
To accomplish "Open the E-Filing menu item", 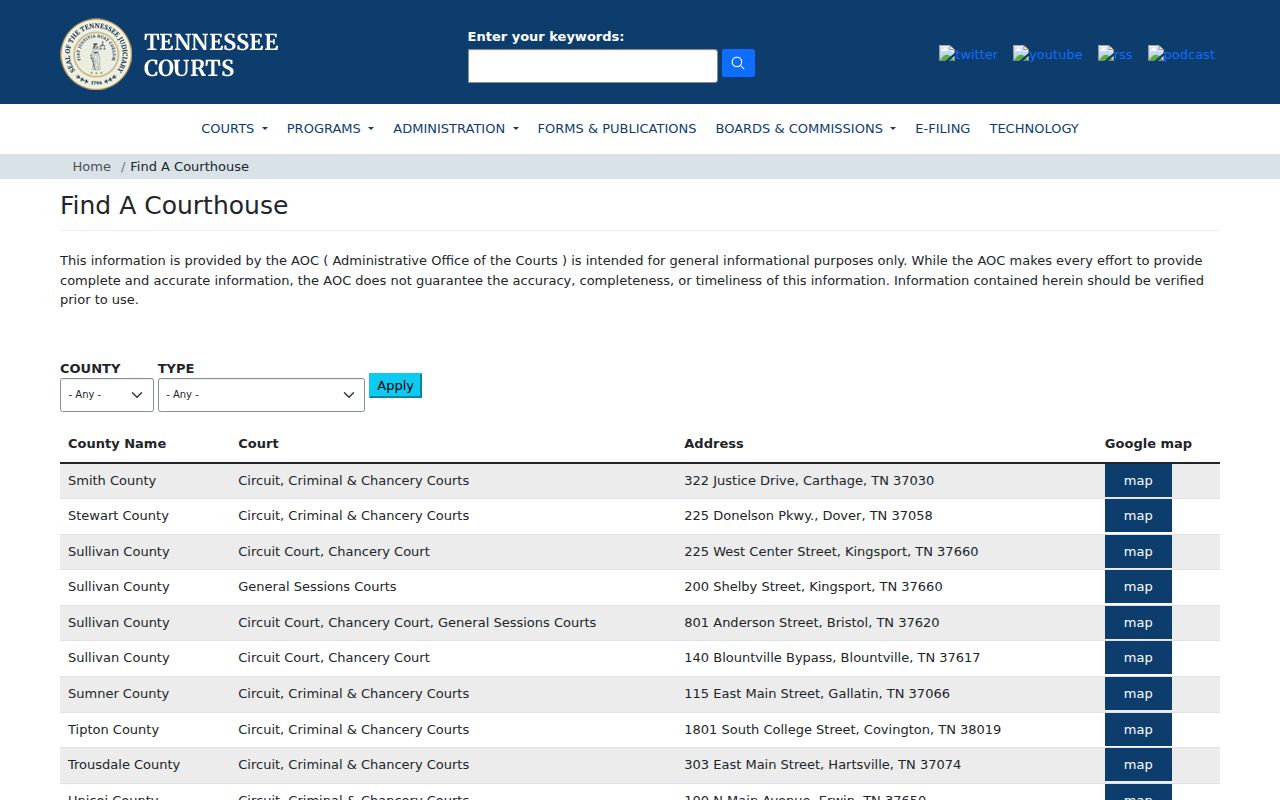I will tap(942, 128).
